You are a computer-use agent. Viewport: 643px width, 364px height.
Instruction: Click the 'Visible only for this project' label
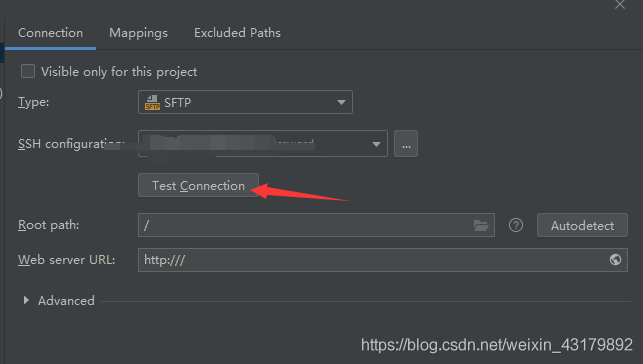pos(119,72)
